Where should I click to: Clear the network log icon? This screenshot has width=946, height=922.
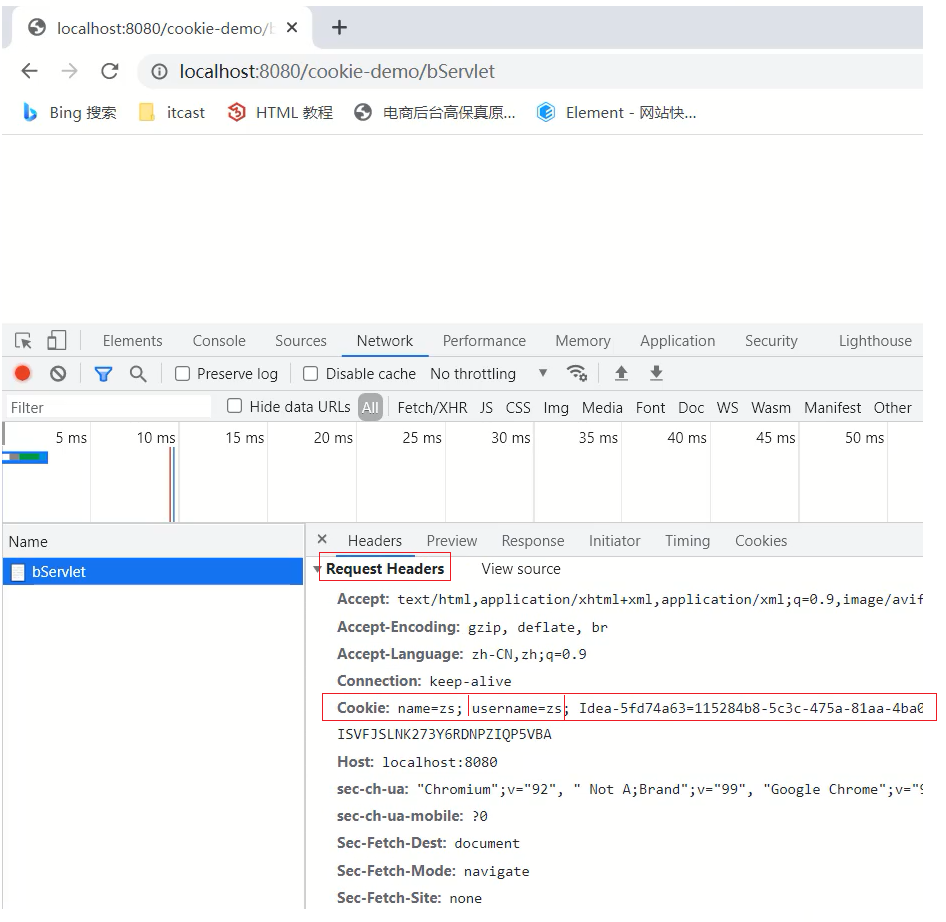click(x=58, y=374)
